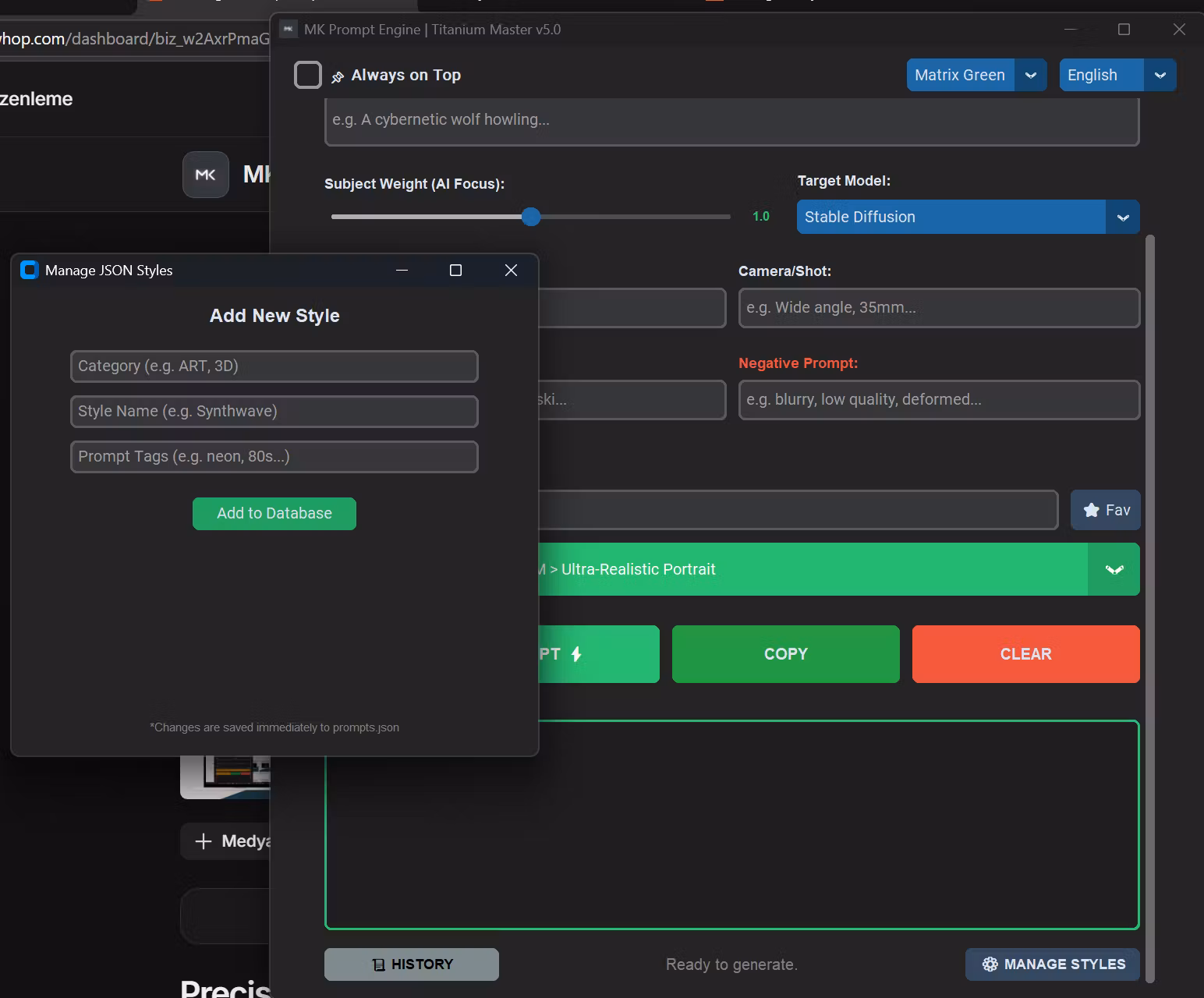
Task: Open the HISTORY panel
Action: click(412, 964)
